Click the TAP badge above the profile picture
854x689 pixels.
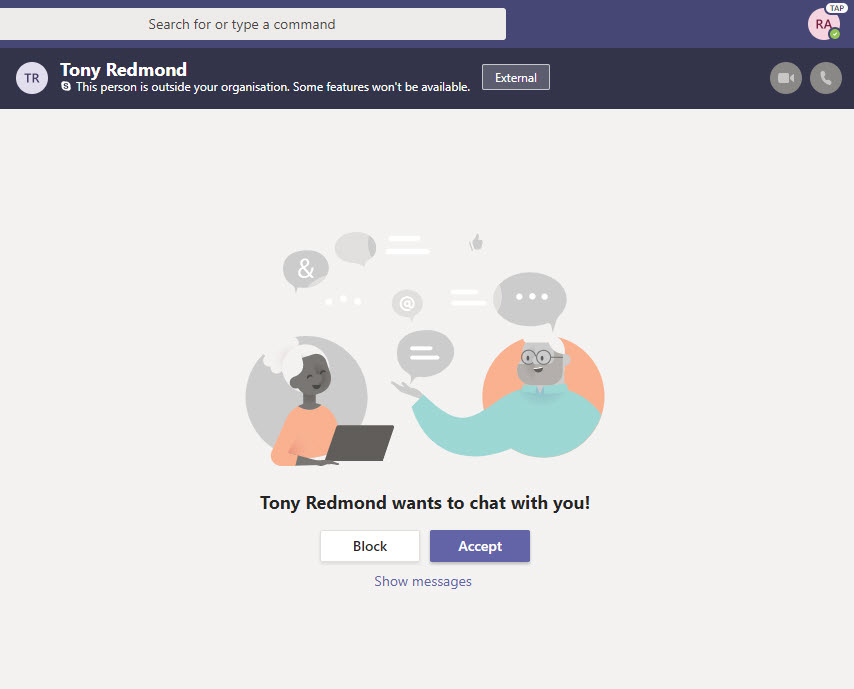(x=836, y=8)
